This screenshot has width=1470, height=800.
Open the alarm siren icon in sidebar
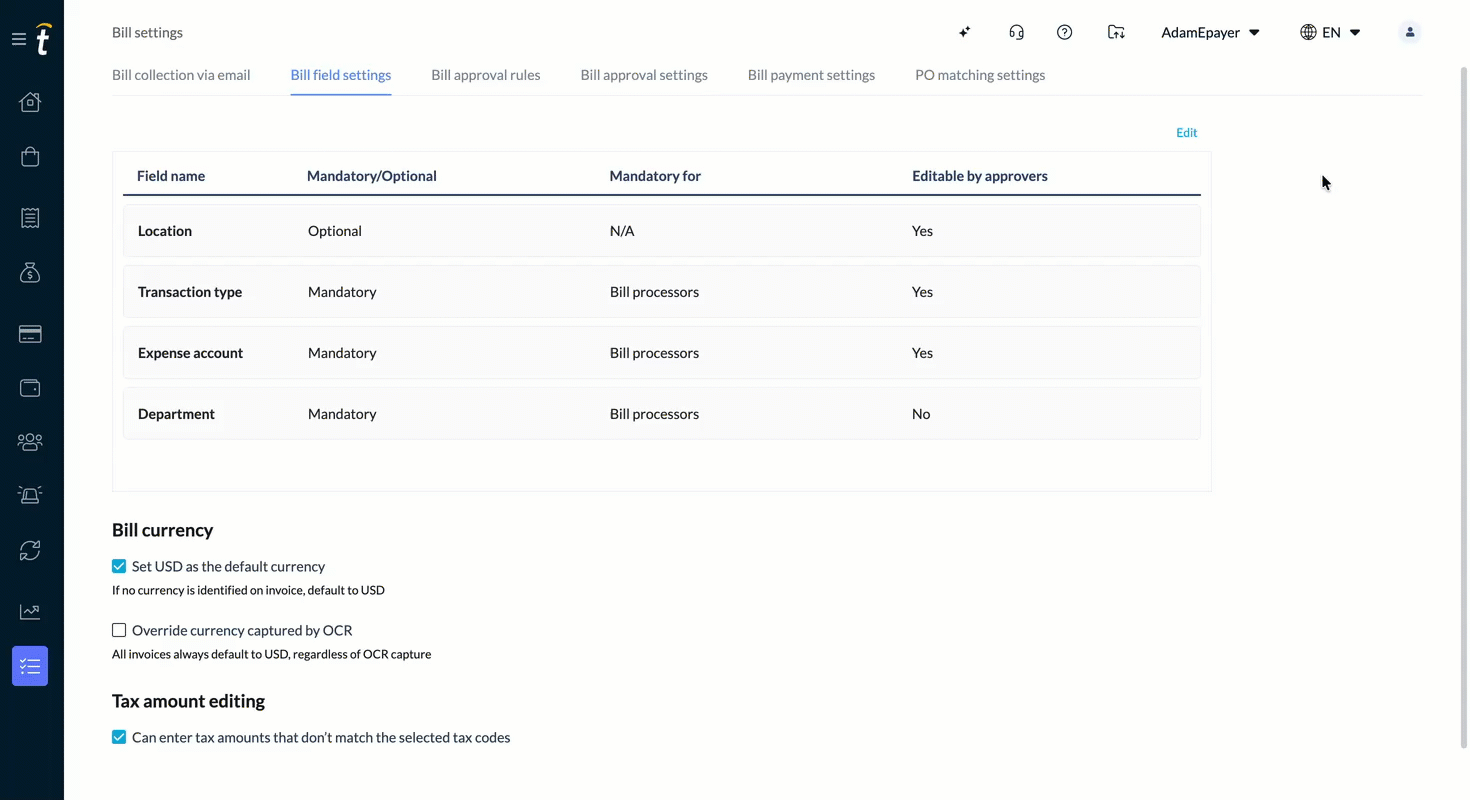click(30, 495)
